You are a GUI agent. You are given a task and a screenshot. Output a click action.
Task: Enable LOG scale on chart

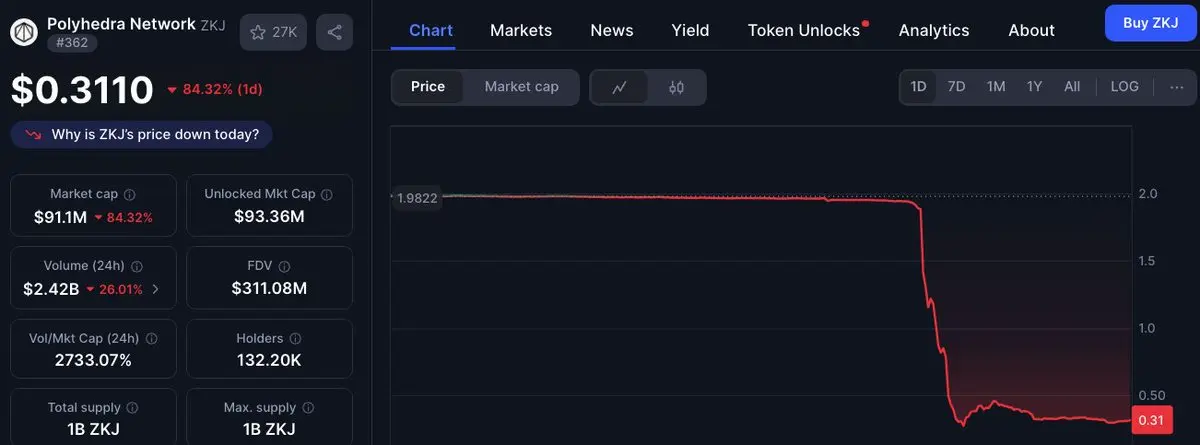pos(1124,87)
